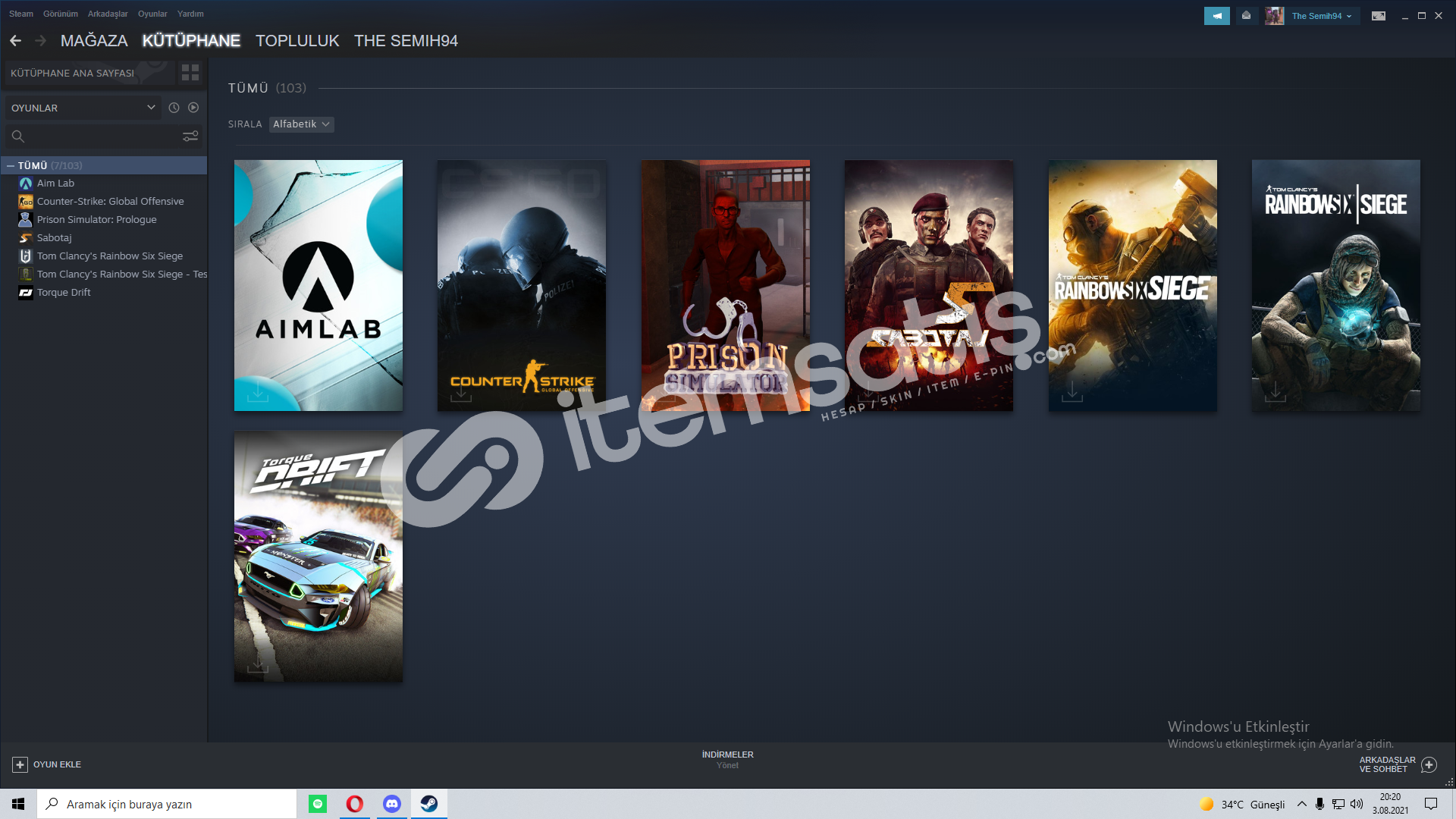The image size is (1456, 819).
Task: Open the Counter-Strike game cover
Action: coord(522,285)
